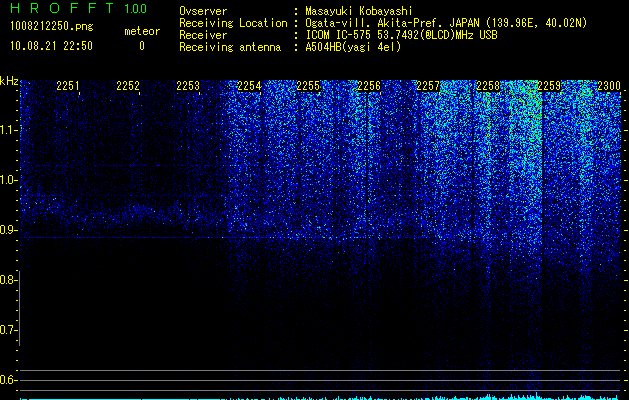The width and height of the screenshot is (629, 400).
Task: Click the 0.9 kHz axis label
Action: [8, 230]
